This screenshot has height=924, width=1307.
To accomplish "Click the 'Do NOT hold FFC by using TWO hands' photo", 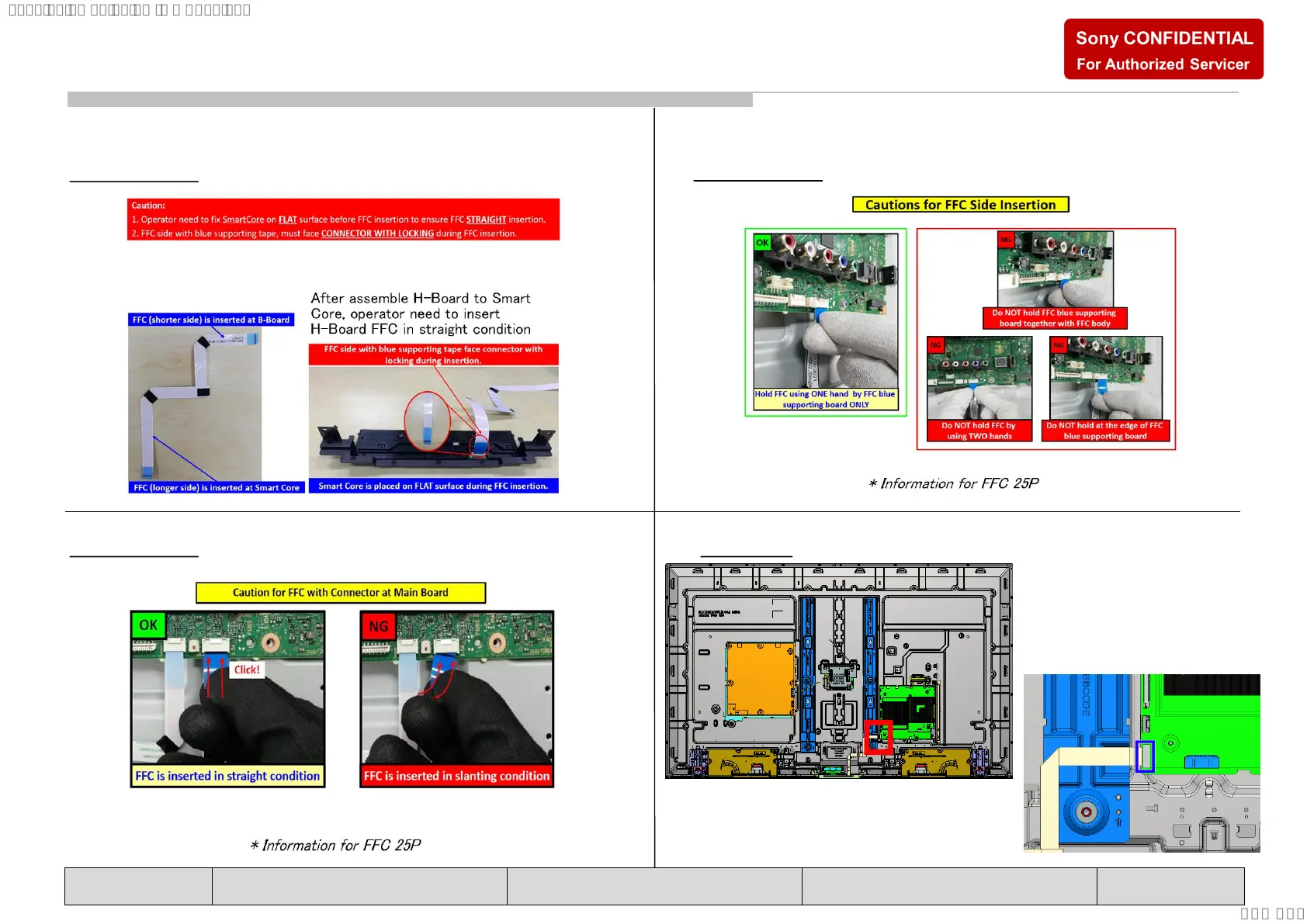I will [x=979, y=379].
